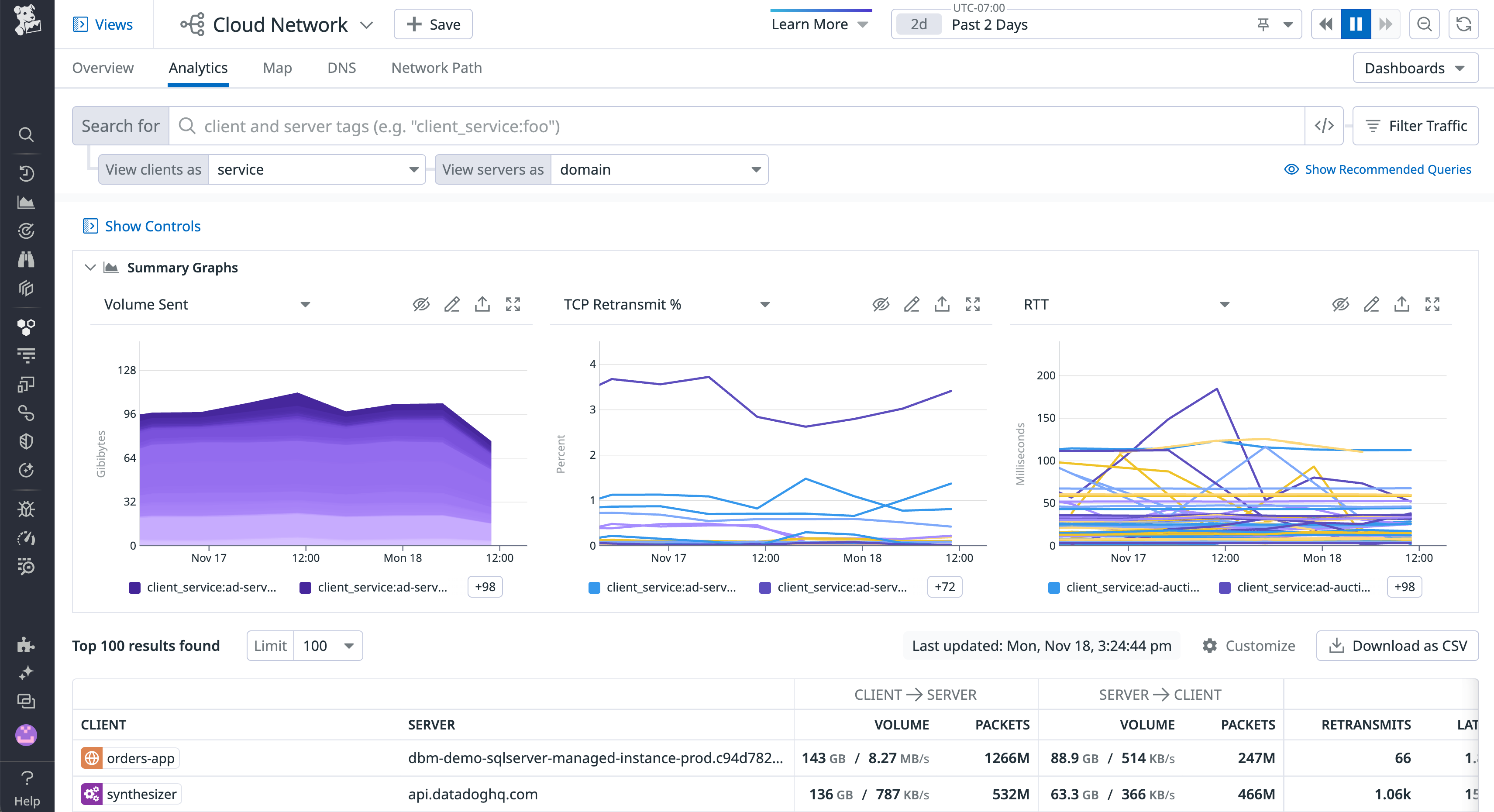
Task: Select the magnifier zoom icon in the header
Action: (1425, 24)
